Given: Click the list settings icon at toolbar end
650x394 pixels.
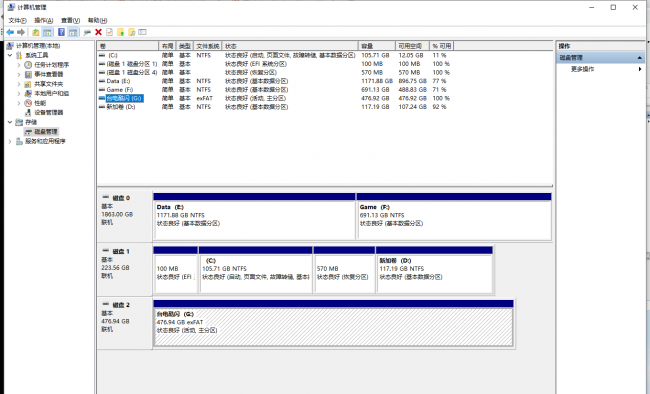Looking at the screenshot, I should coord(143,32).
